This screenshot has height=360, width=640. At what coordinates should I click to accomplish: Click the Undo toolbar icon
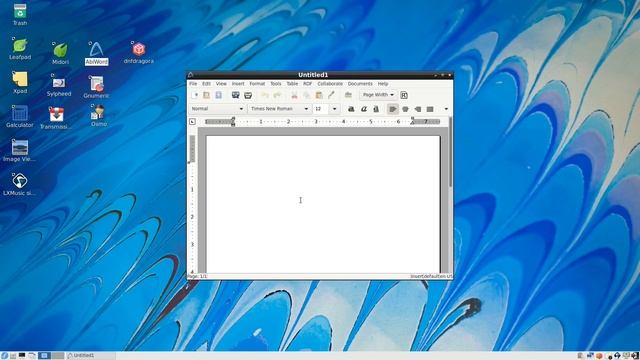click(265, 95)
